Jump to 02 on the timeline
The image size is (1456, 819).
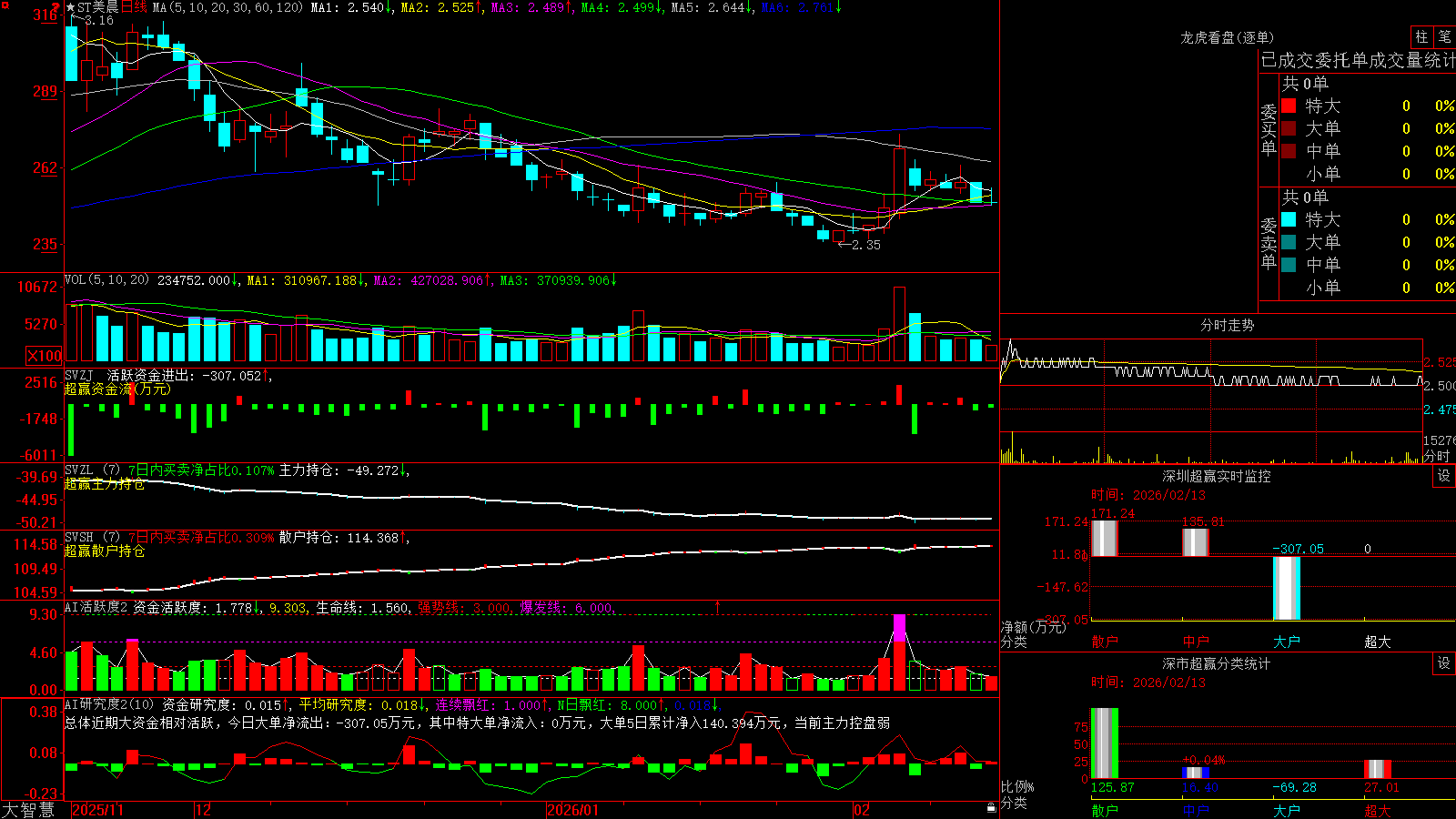point(862,810)
